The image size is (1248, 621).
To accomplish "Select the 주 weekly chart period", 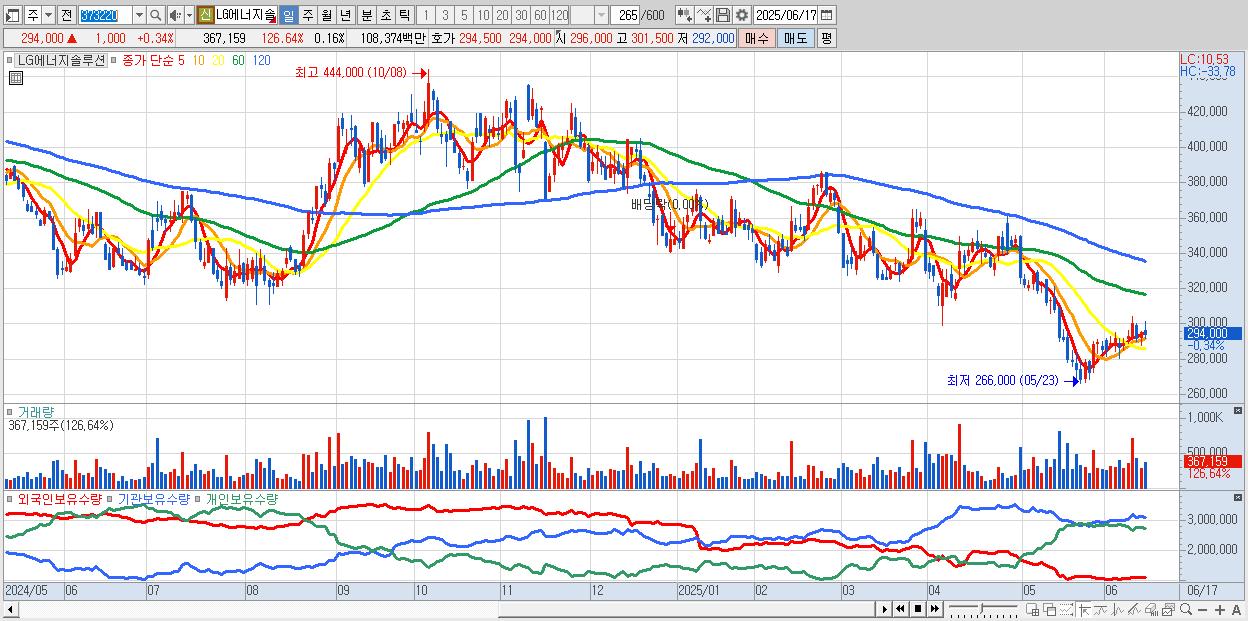I will [307, 15].
